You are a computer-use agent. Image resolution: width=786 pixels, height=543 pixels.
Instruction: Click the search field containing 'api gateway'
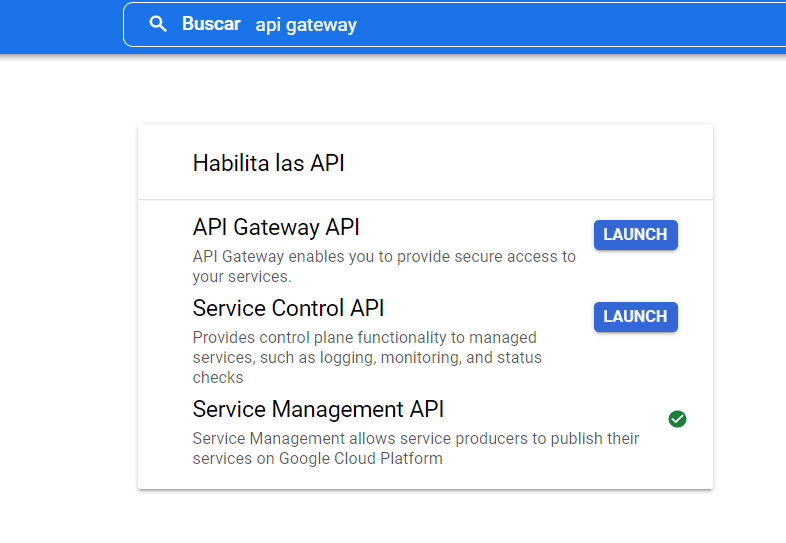[x=454, y=25]
